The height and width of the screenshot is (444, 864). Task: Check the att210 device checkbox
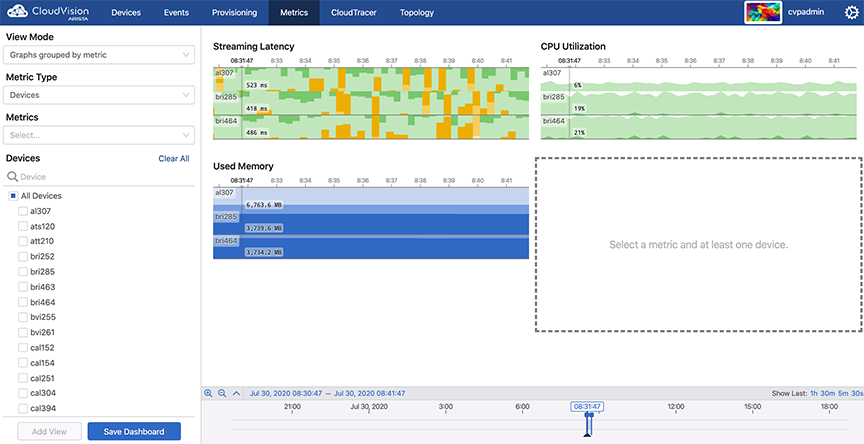coord(23,241)
